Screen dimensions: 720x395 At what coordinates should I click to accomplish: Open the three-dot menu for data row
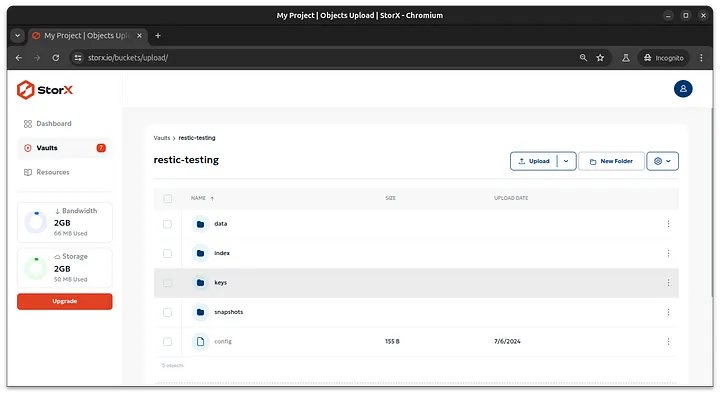click(668, 224)
